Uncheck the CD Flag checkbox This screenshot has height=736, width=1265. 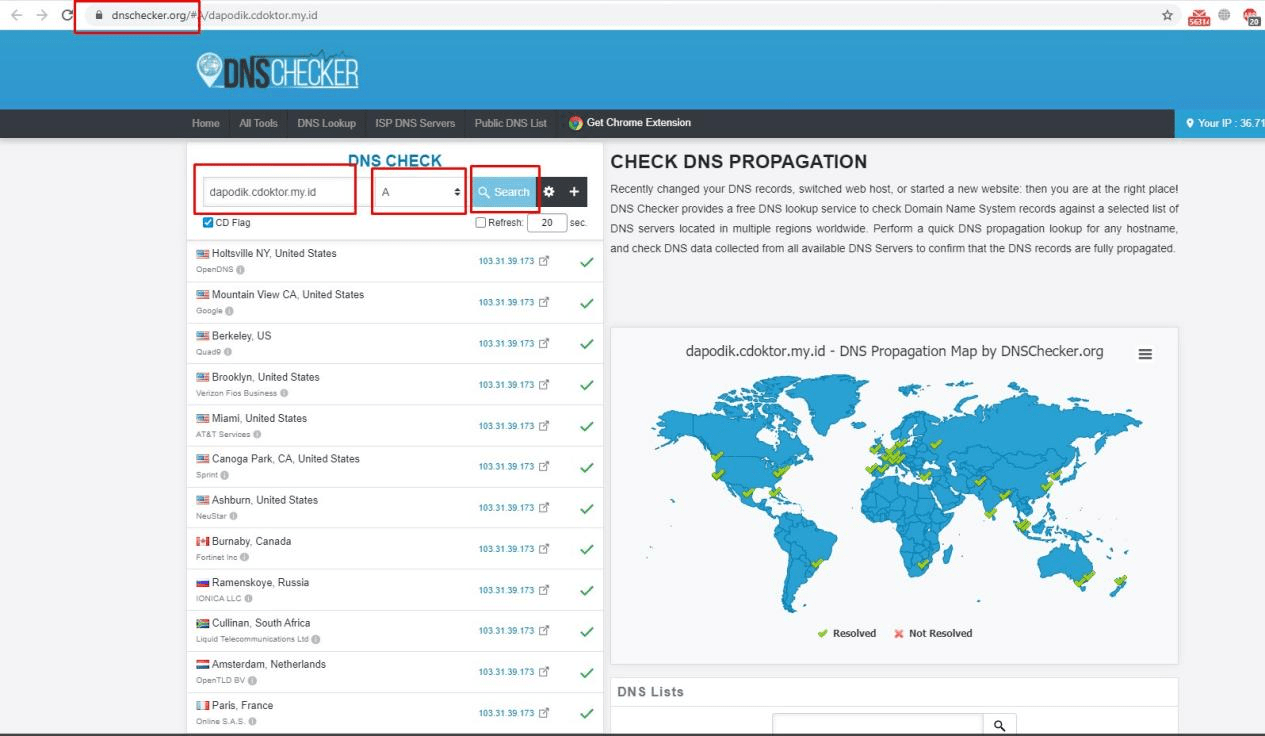pos(207,222)
